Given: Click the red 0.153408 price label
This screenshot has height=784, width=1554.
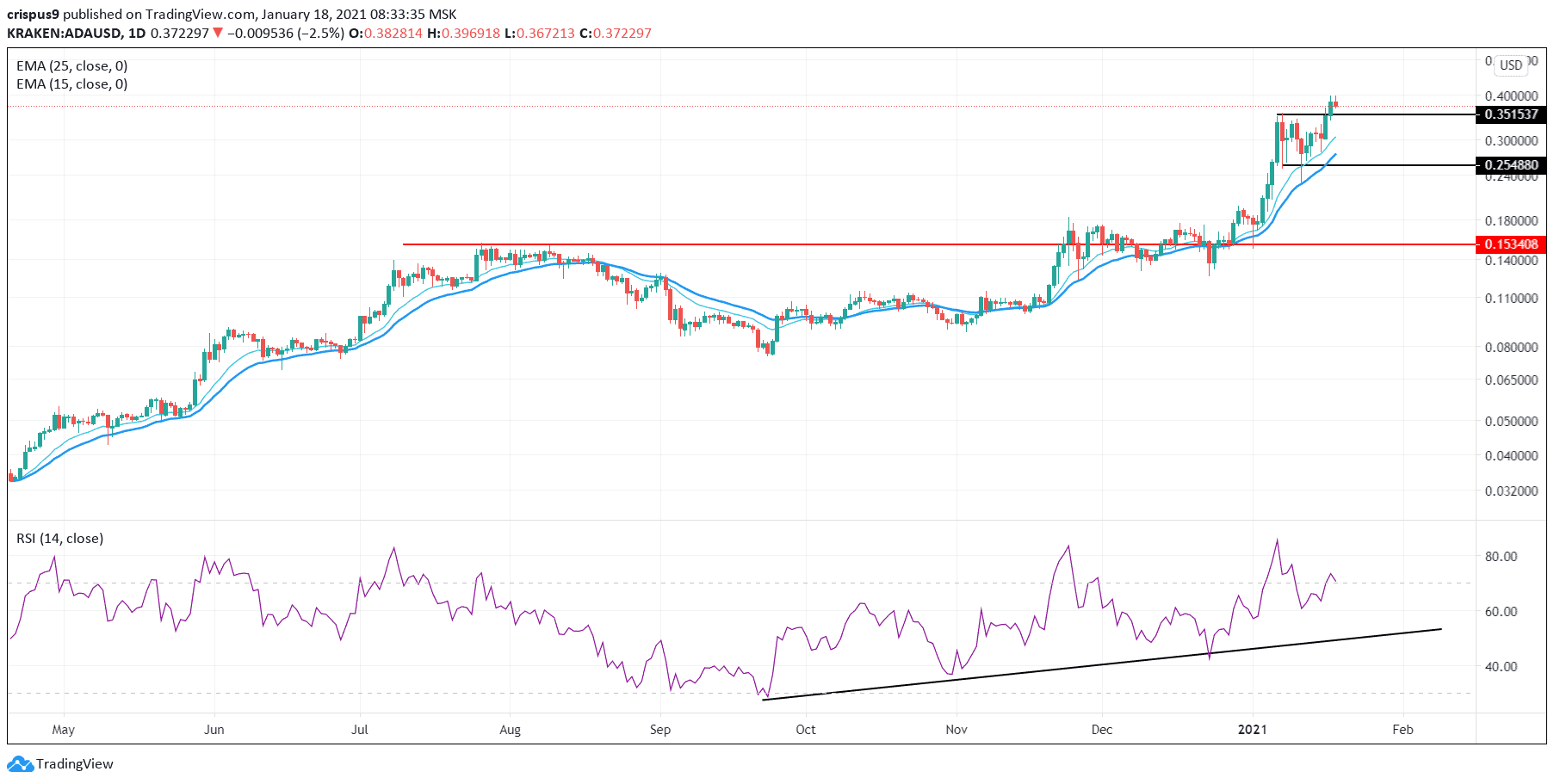Looking at the screenshot, I should click(1511, 244).
